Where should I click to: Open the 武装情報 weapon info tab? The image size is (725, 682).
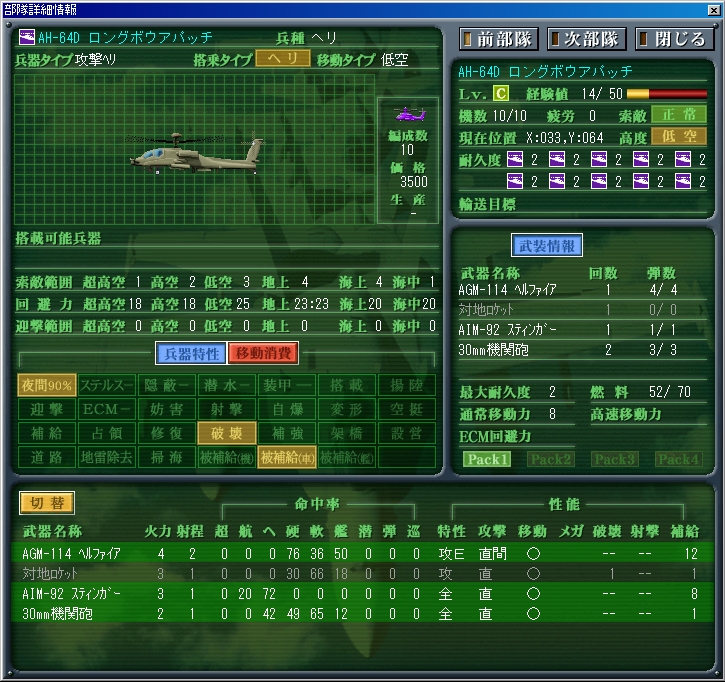click(547, 245)
